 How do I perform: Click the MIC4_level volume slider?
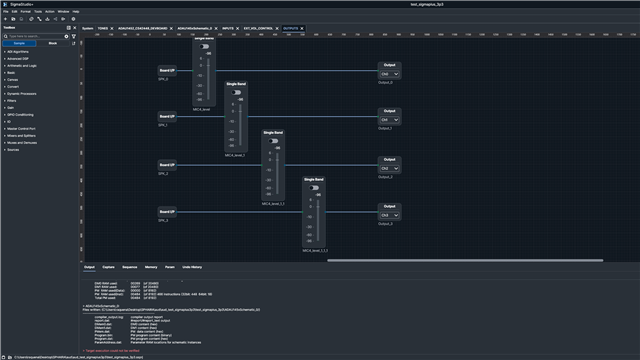208,79
